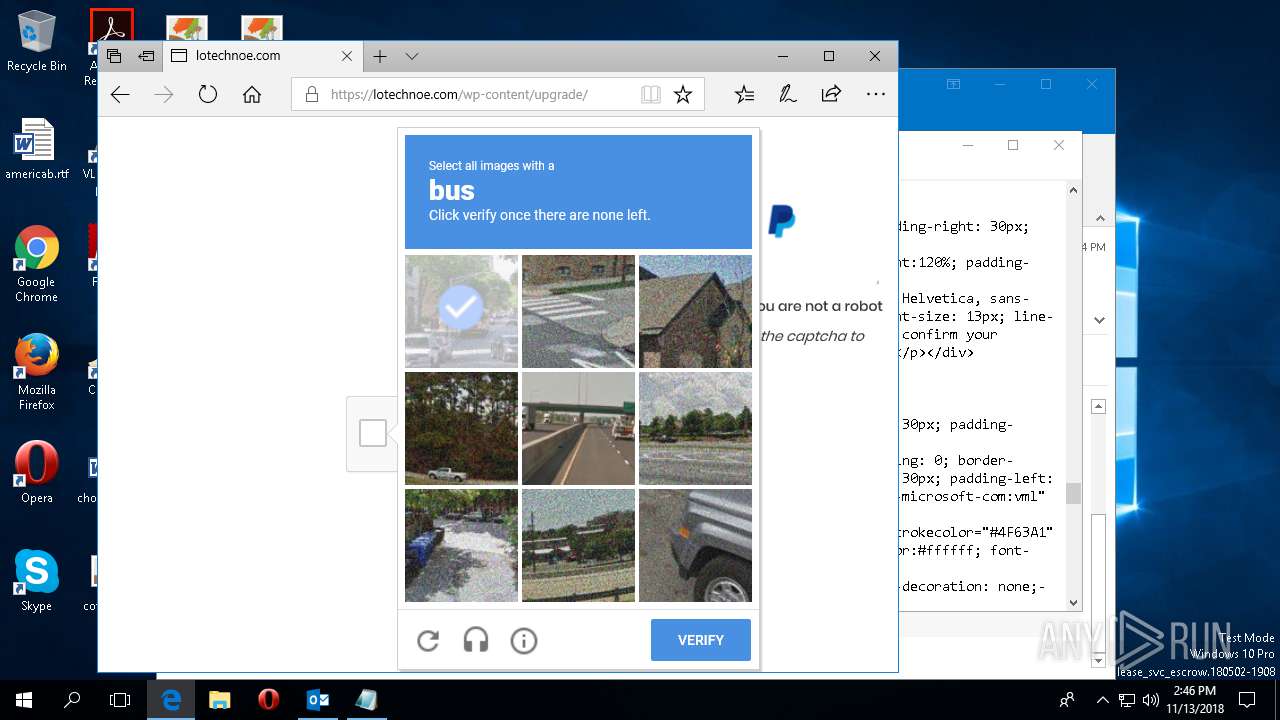Image resolution: width=1280 pixels, height=720 pixels.
Task: Open the Add notes pen icon
Action: point(788,95)
